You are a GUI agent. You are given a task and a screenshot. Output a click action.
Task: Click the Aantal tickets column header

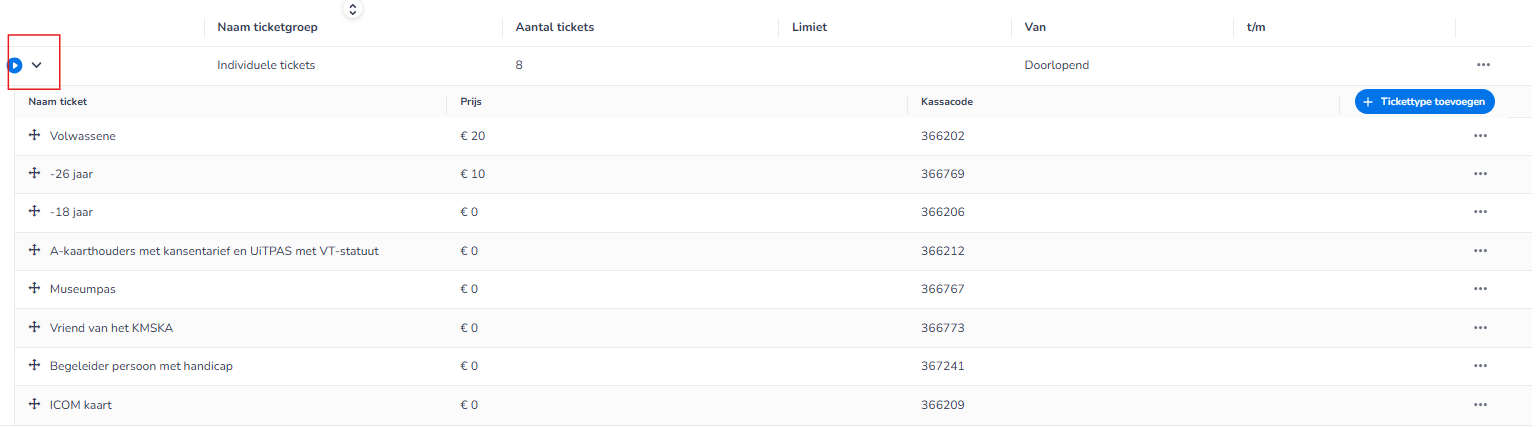point(555,27)
